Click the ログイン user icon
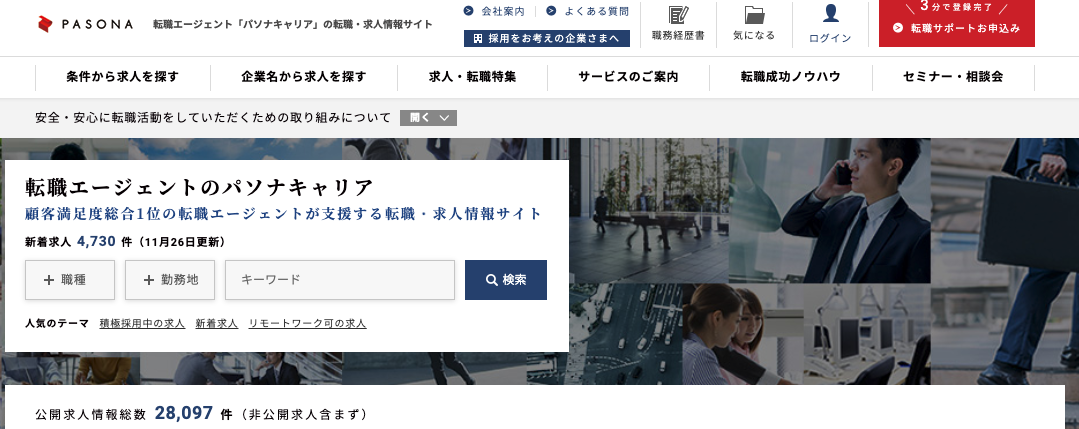The height and width of the screenshot is (429, 1079). [x=831, y=13]
